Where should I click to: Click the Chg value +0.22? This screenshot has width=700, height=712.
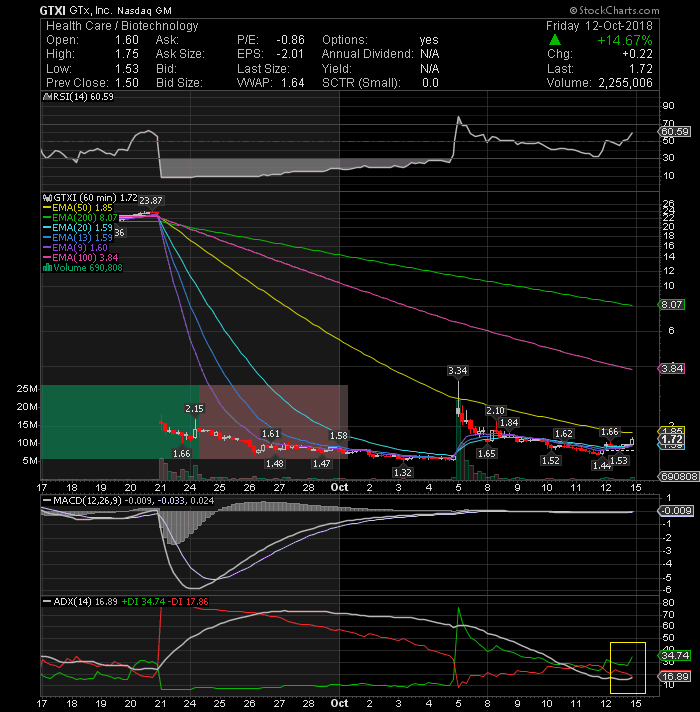pos(637,54)
